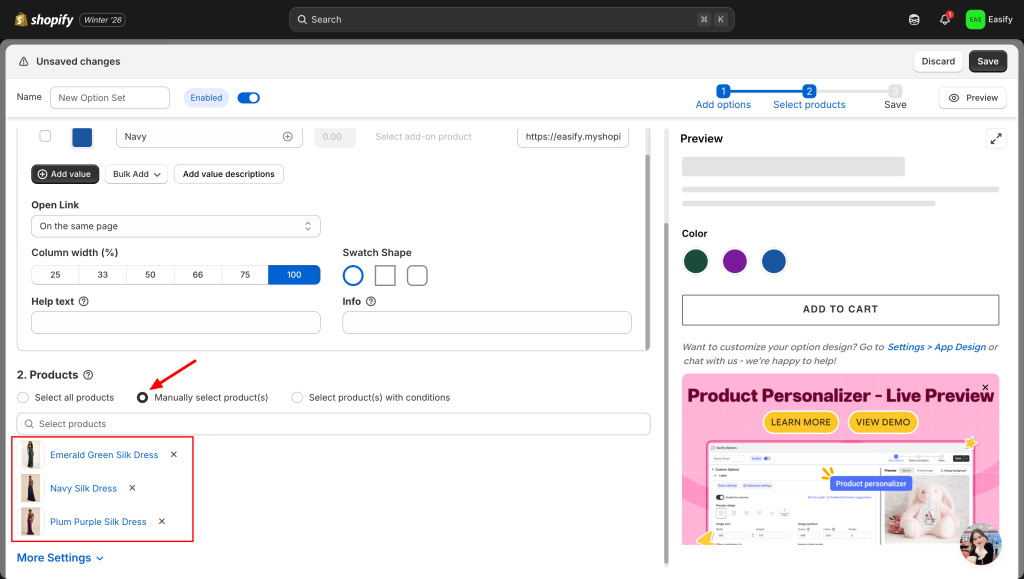Image resolution: width=1024 pixels, height=579 pixels.
Task: Open the Bulk Add dropdown
Action: tap(136, 174)
